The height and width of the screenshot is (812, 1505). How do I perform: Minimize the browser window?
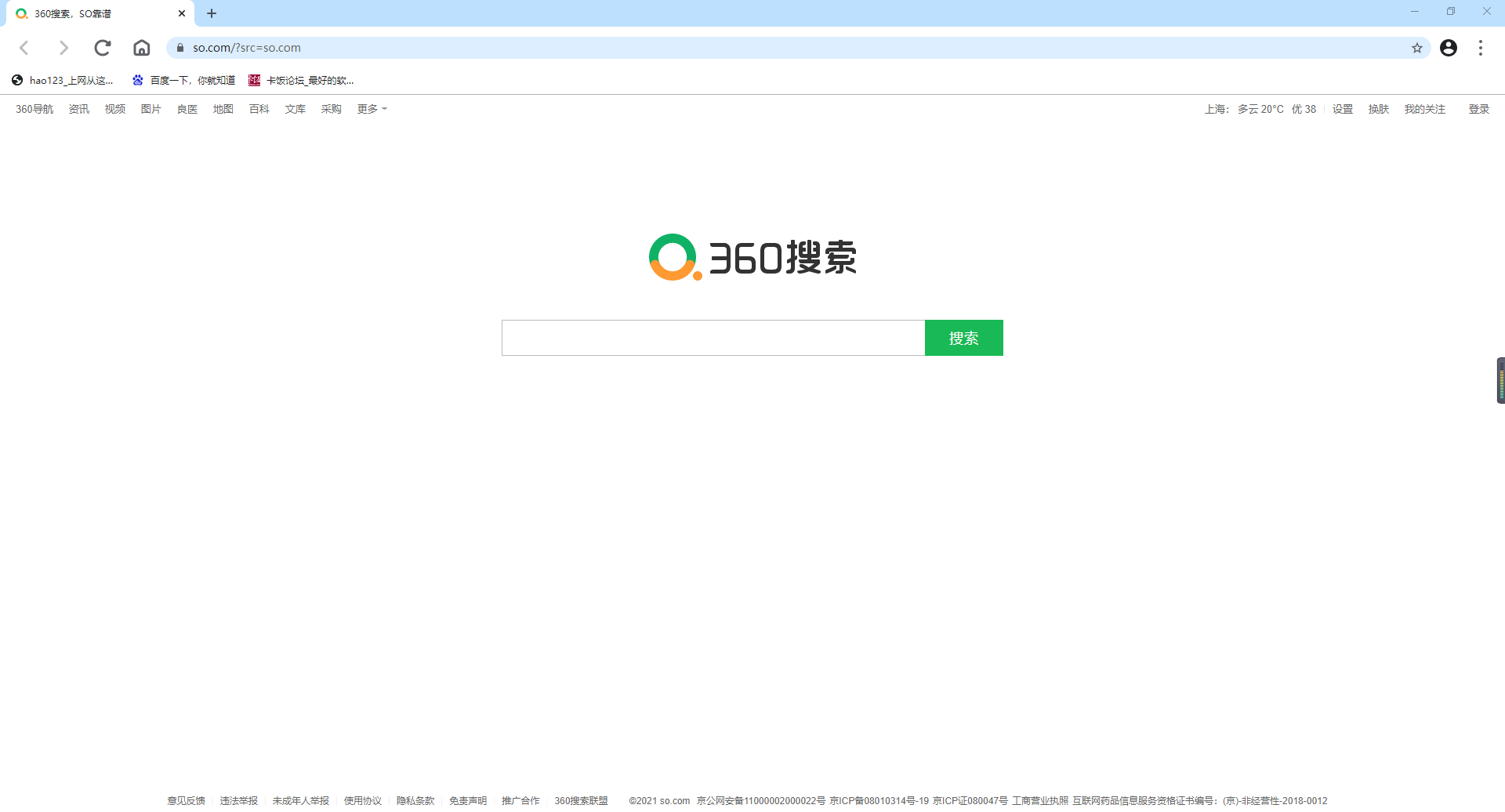1415,12
